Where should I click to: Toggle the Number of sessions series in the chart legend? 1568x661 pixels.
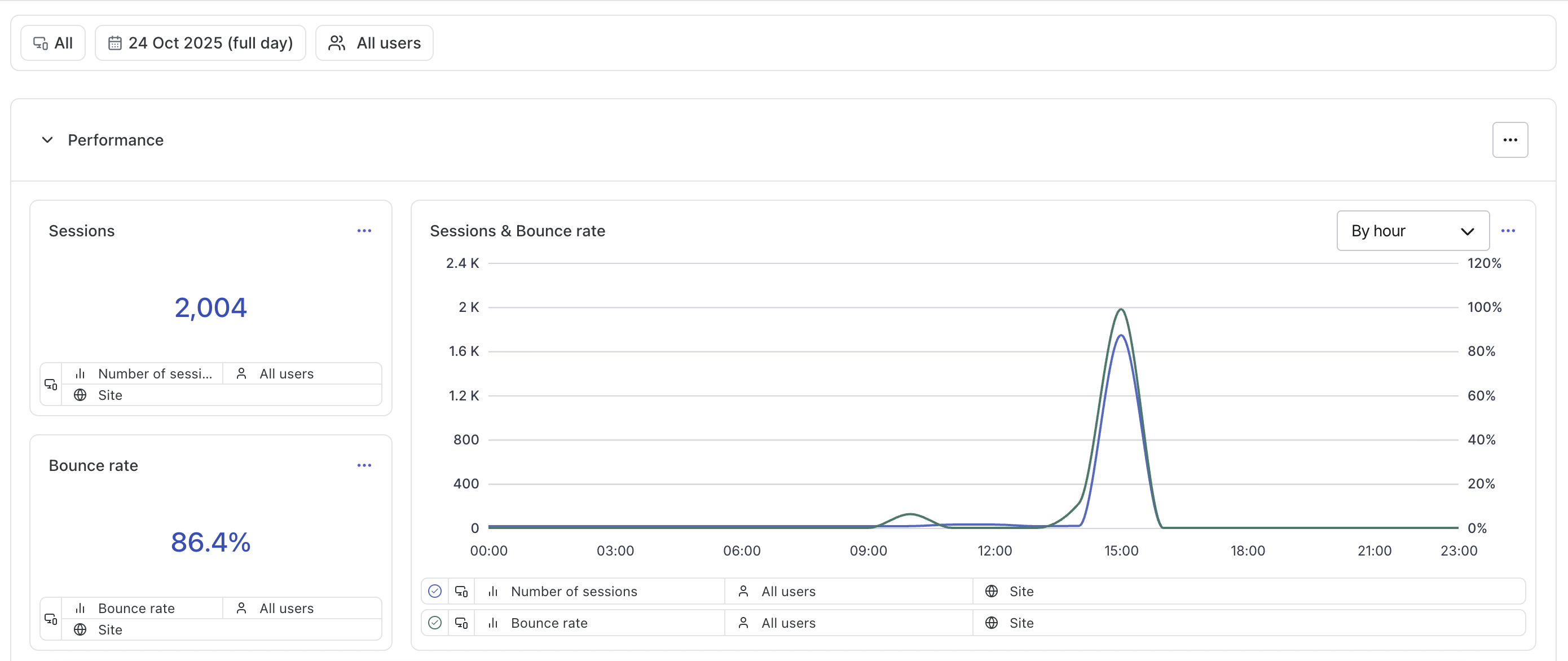point(435,591)
